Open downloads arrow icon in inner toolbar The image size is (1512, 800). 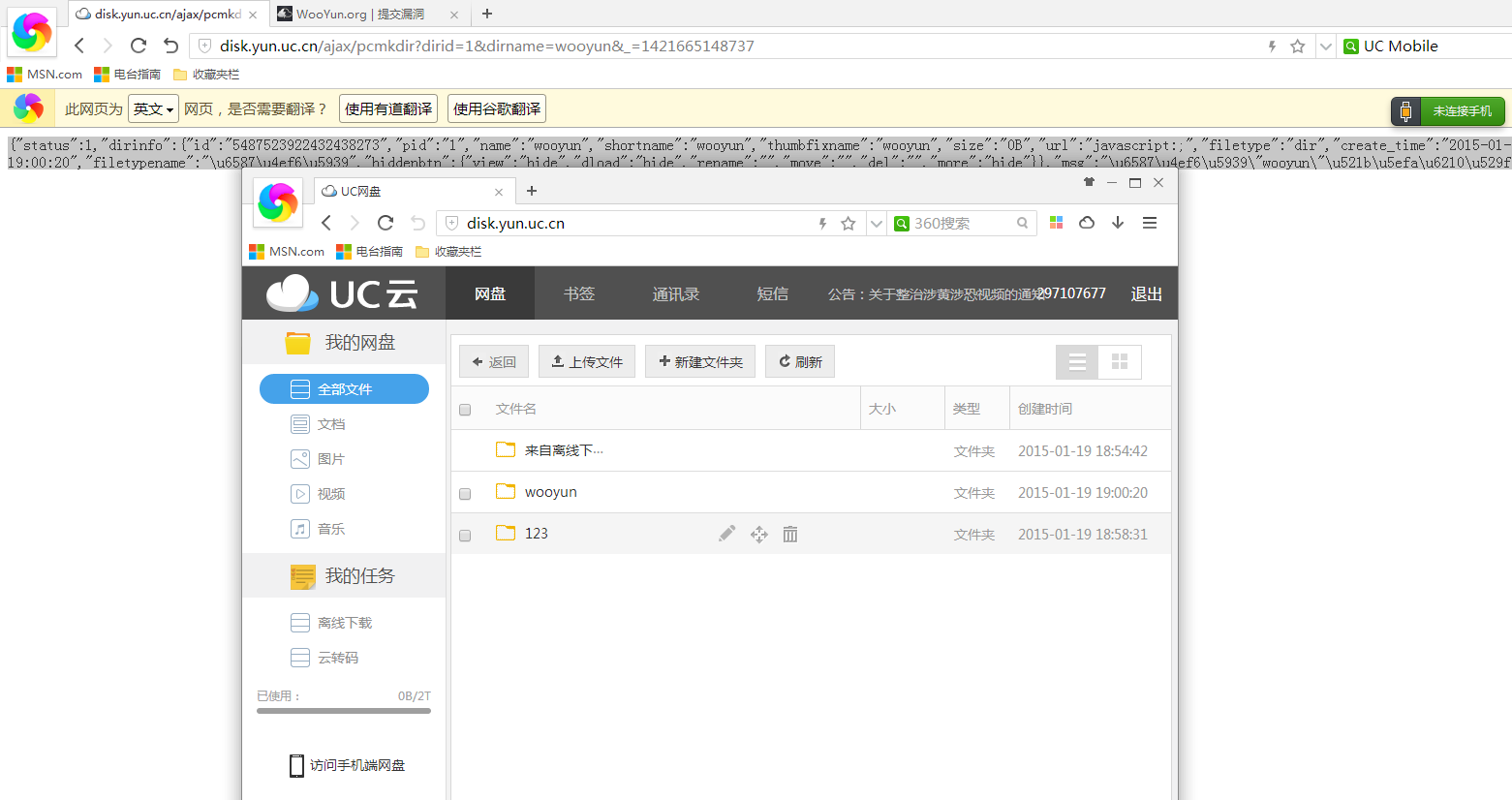[x=1118, y=223]
